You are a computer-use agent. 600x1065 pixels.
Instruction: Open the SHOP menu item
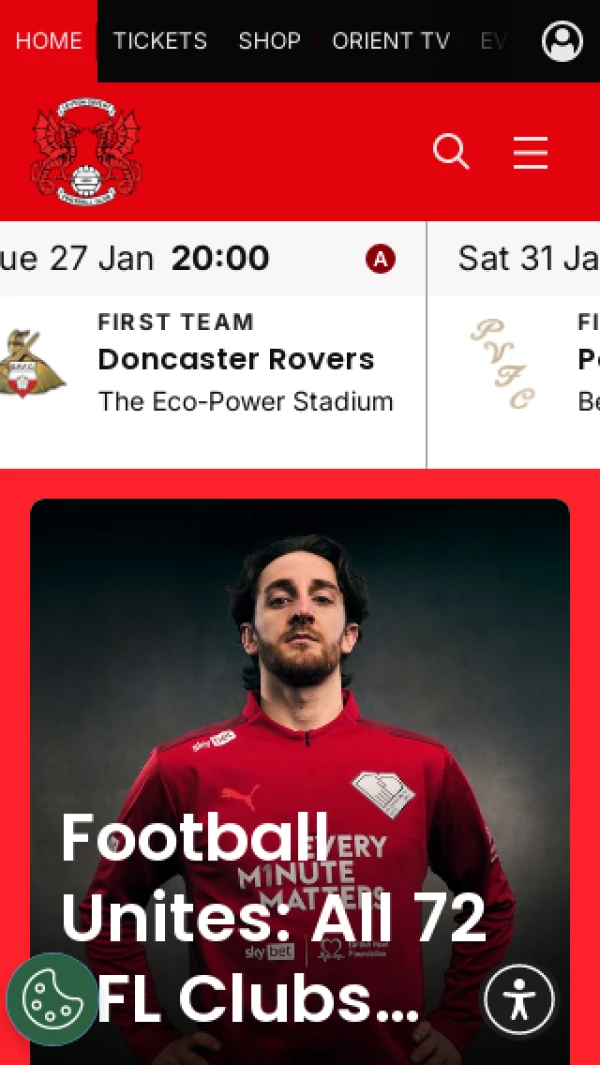pyautogui.click(x=270, y=41)
